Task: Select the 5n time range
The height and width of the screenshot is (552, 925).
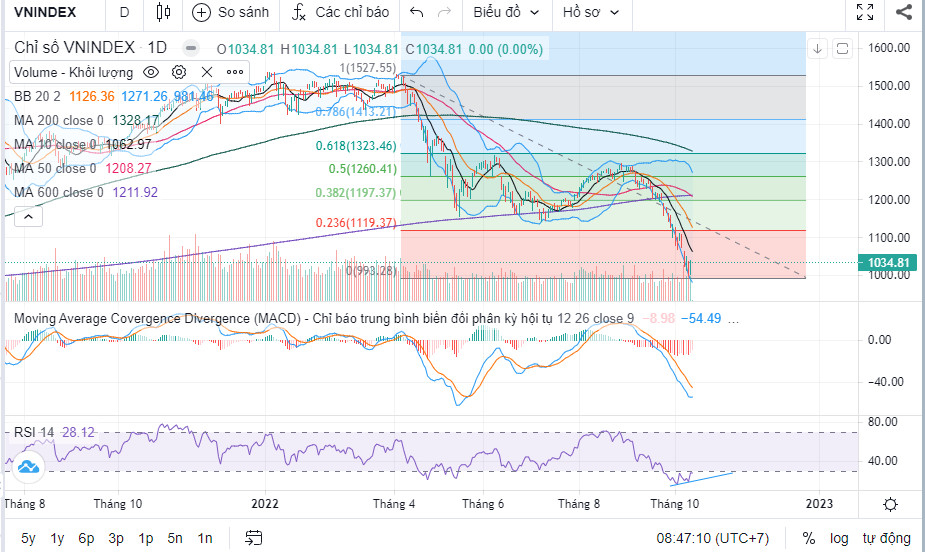Action: [175, 538]
